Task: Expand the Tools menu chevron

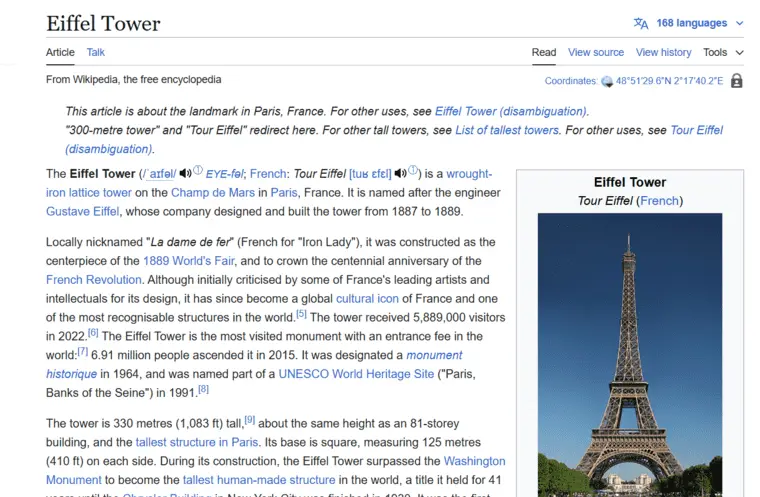Action: pyautogui.click(x=739, y=52)
